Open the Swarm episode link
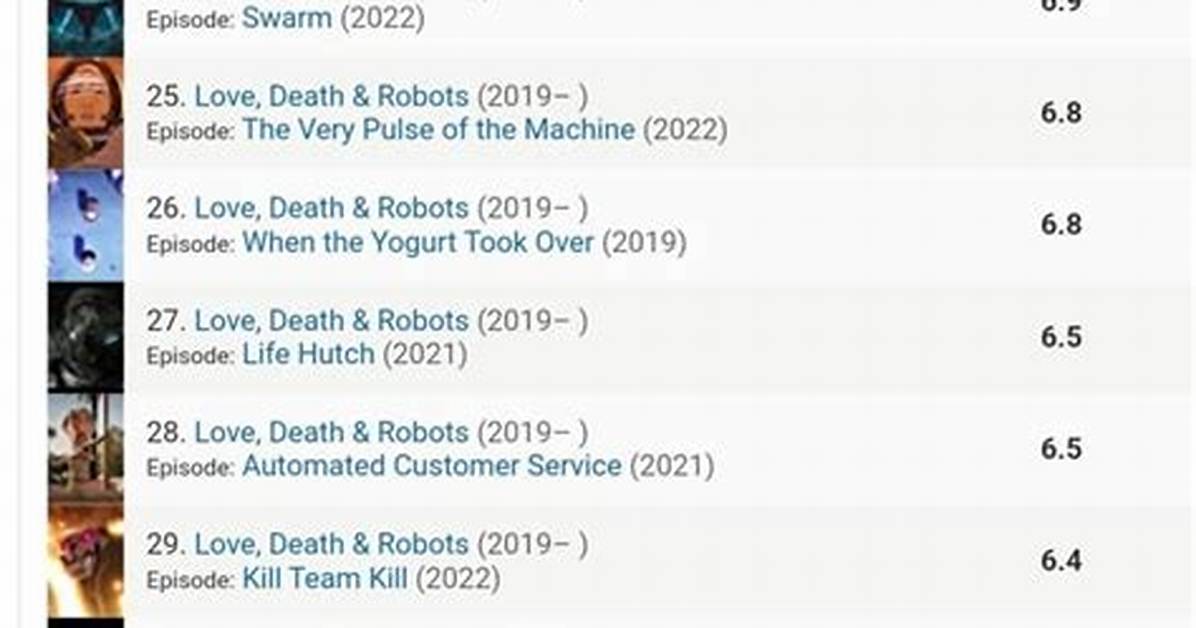Screen dimensions: 1196x628 286,18
